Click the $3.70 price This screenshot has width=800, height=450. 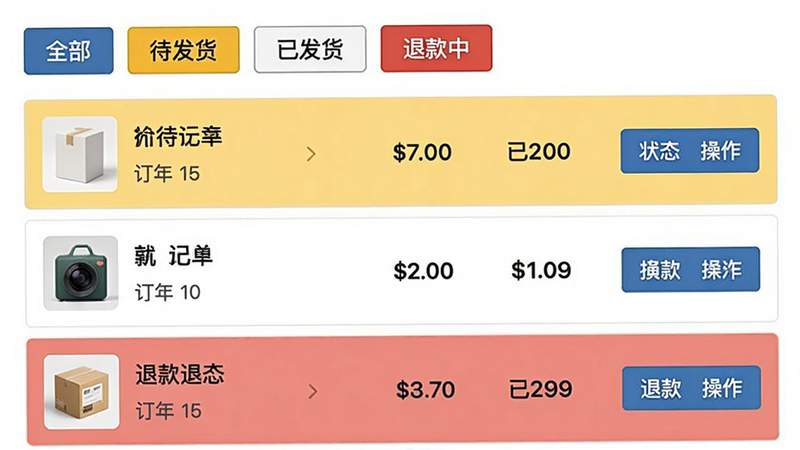click(x=425, y=390)
